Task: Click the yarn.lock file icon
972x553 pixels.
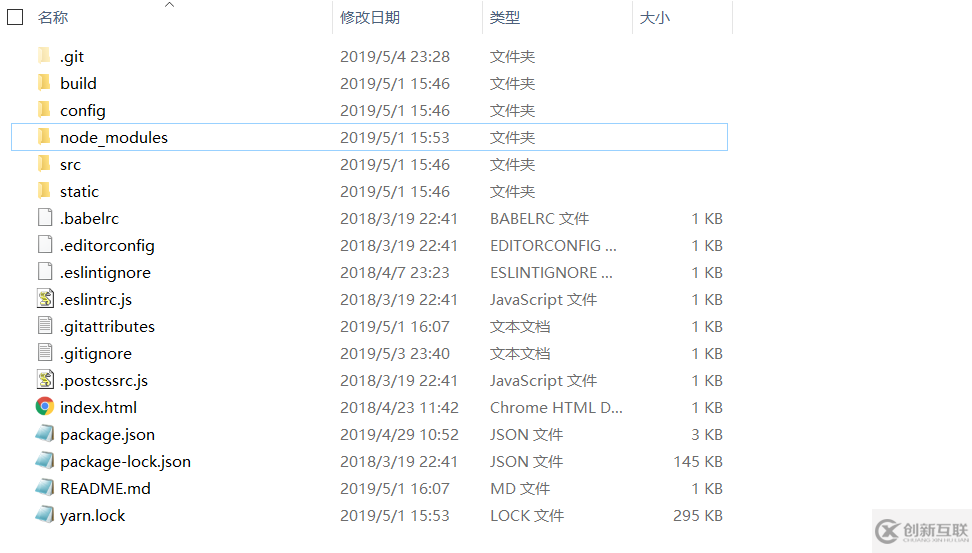Action: [45, 515]
